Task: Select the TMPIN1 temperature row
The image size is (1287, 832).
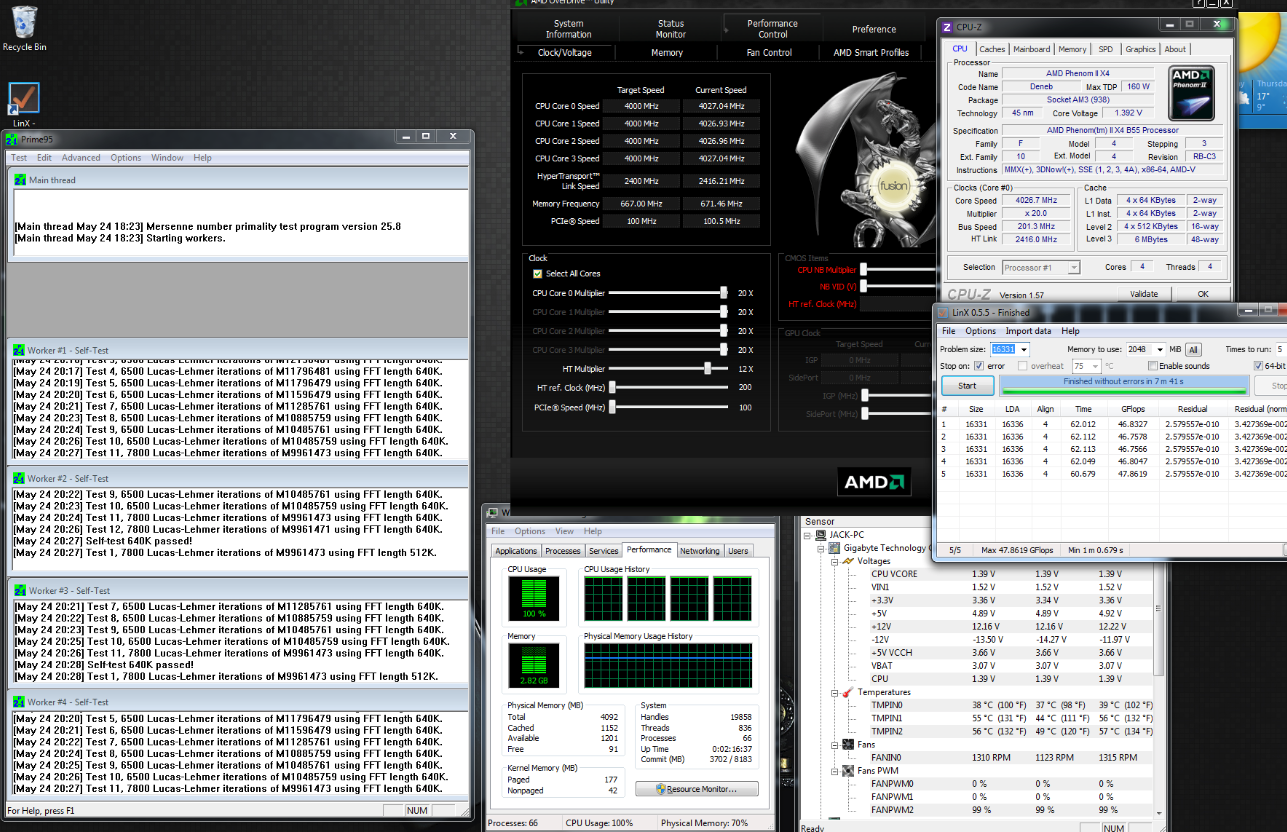Action: (x=1011, y=718)
